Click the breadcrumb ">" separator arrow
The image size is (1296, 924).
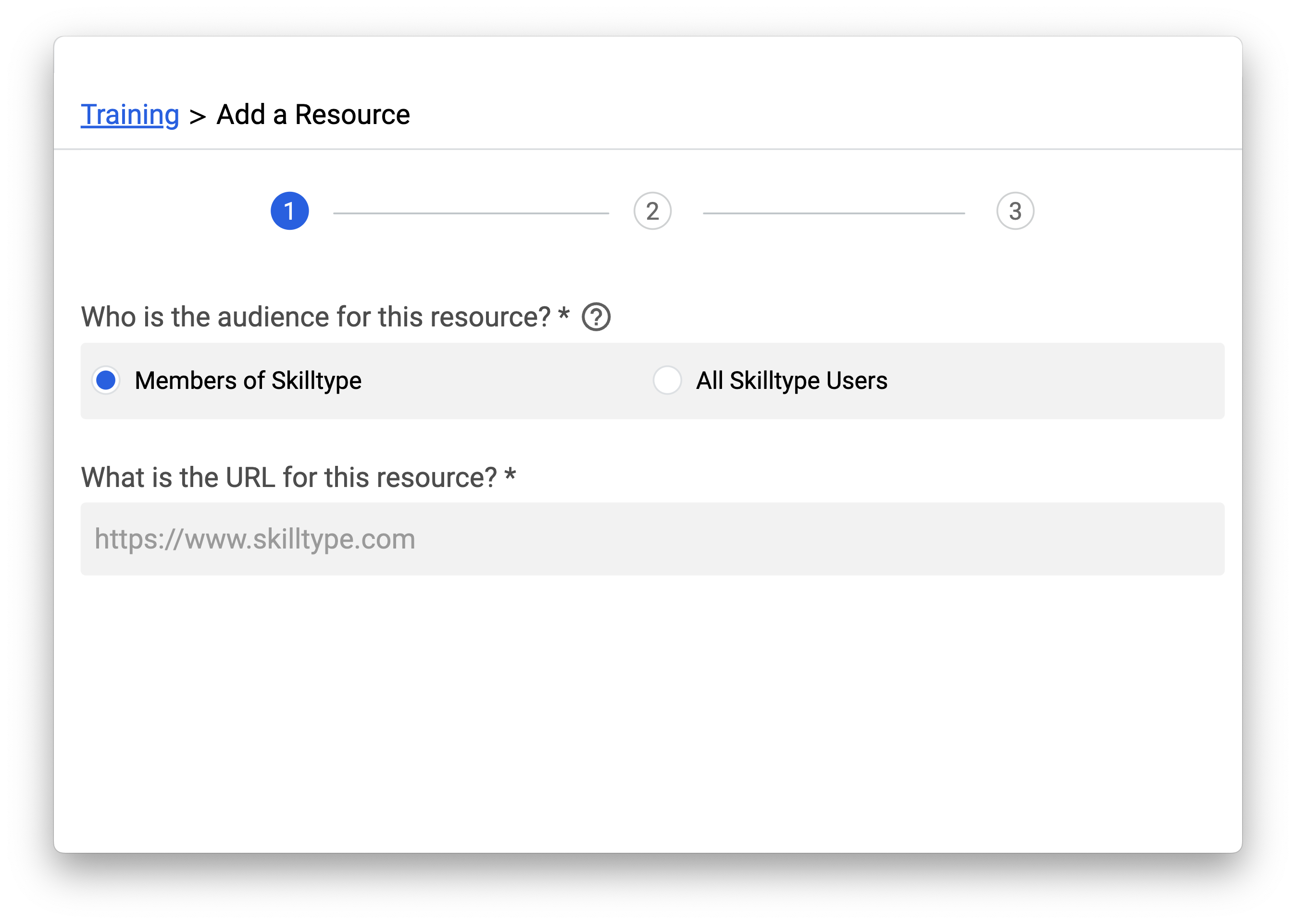click(198, 117)
